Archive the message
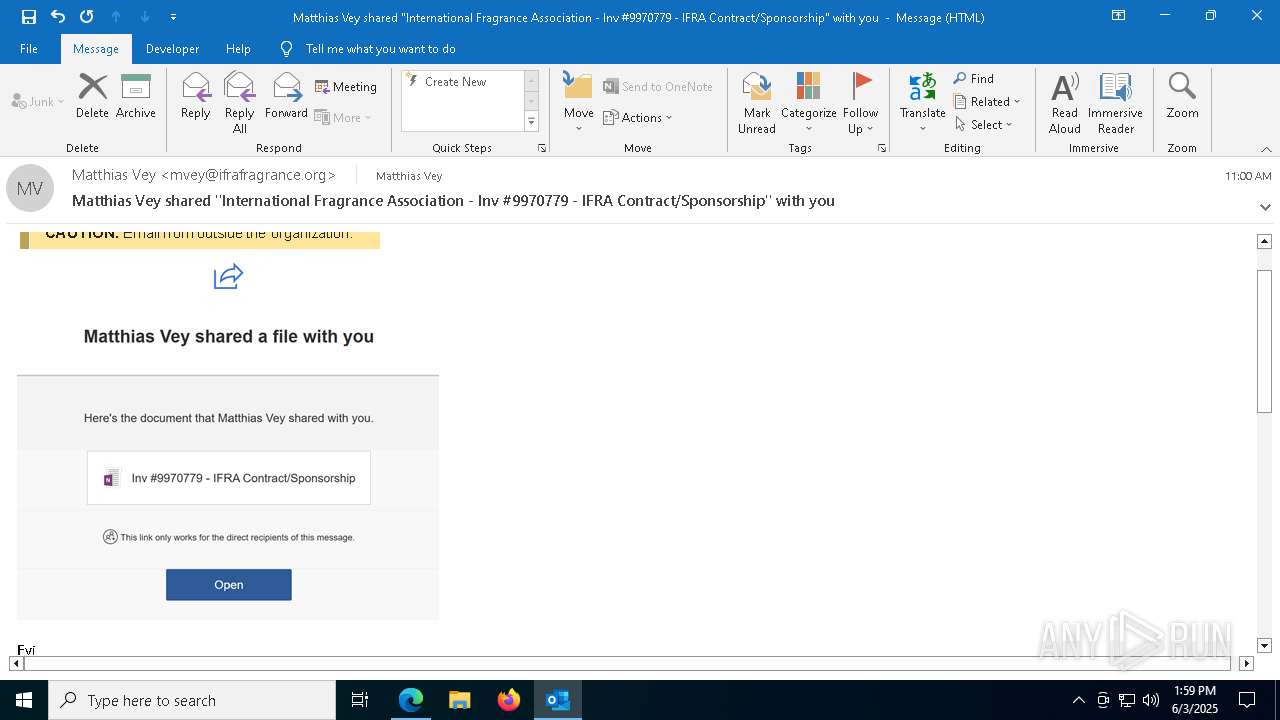This screenshot has width=1280, height=720. tap(136, 96)
